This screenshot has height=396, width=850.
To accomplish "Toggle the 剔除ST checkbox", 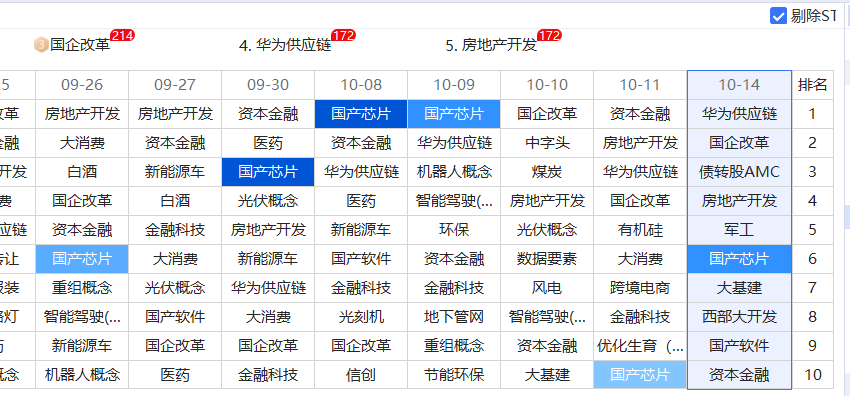I will 778,16.
